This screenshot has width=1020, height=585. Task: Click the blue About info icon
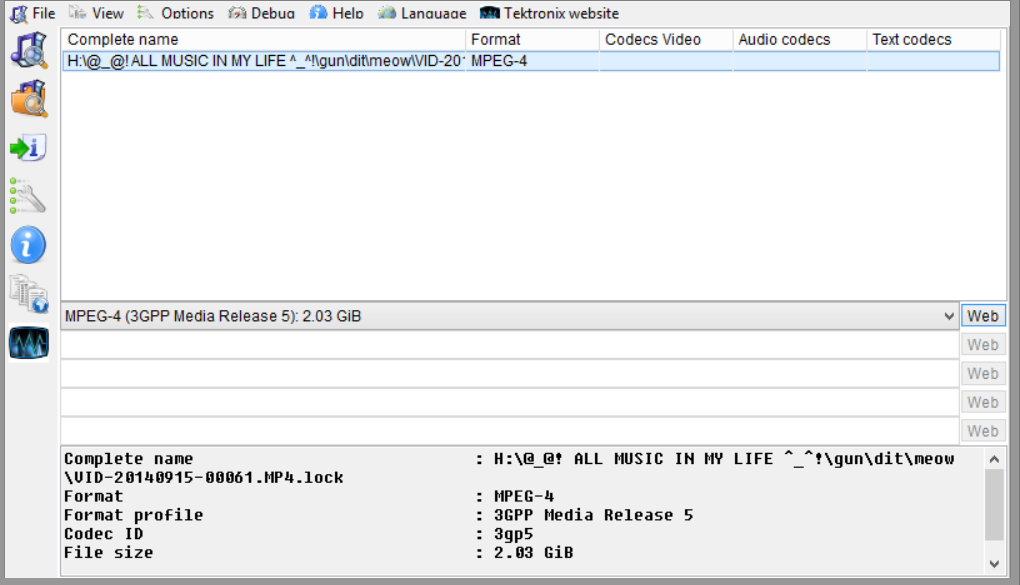coord(29,245)
